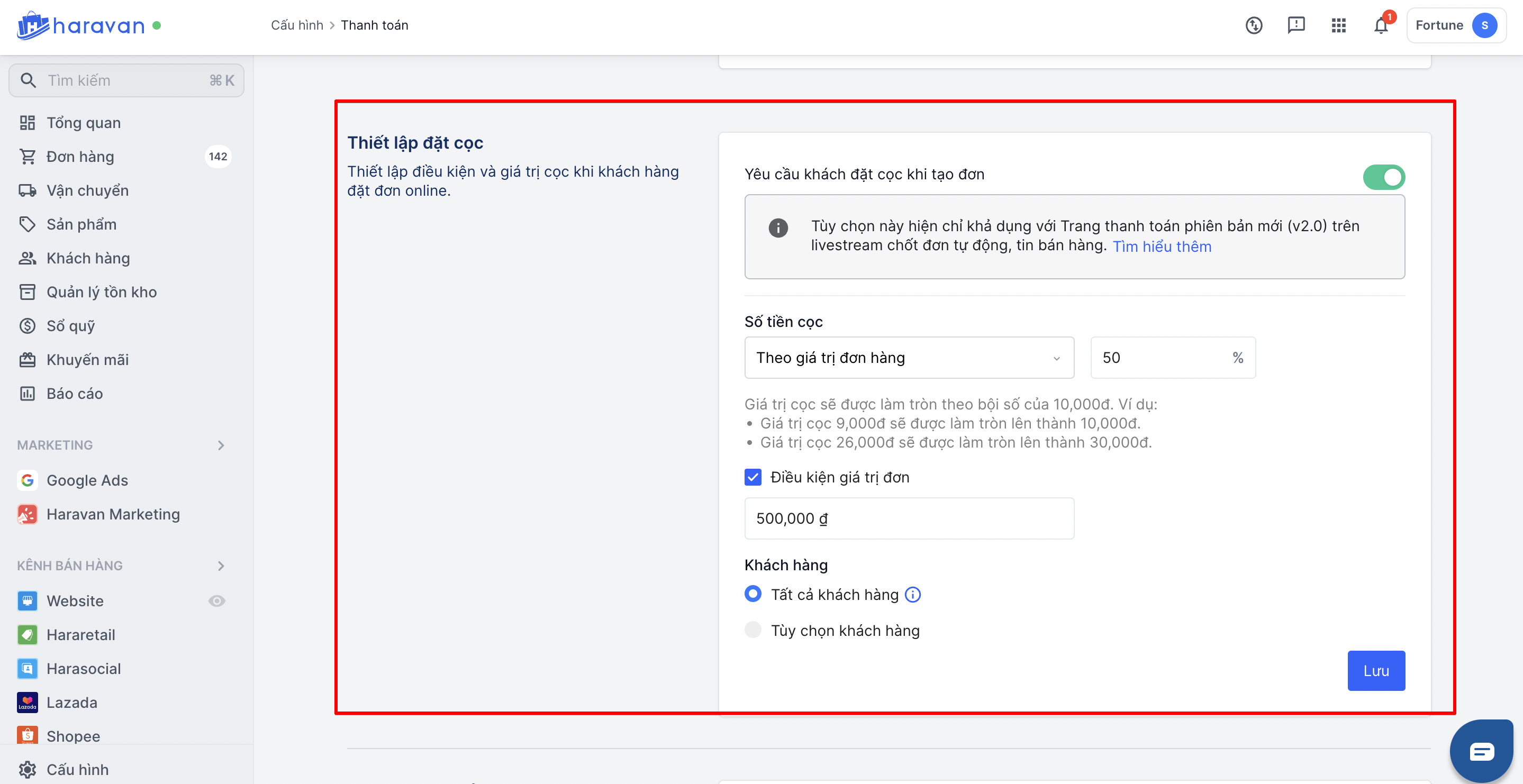This screenshot has width=1523, height=784.
Task: Open Cấu hình in the sidebar
Action: click(x=77, y=769)
